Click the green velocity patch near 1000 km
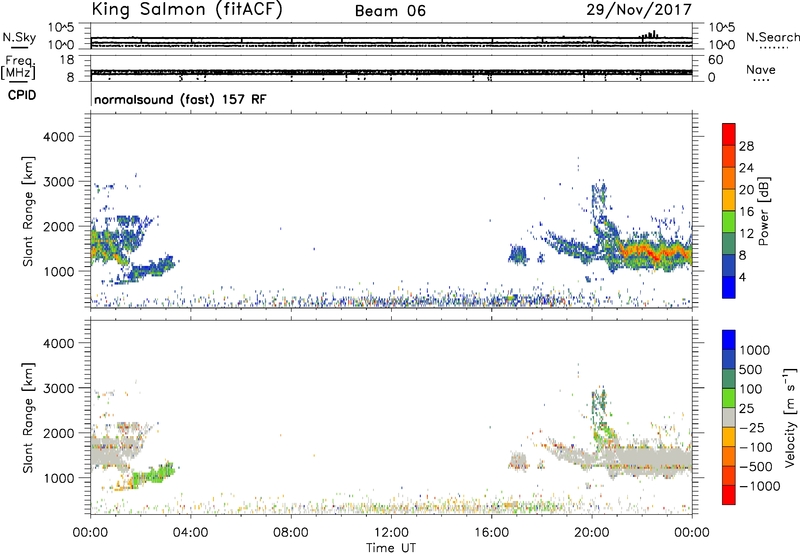800x554 pixels. (153, 475)
